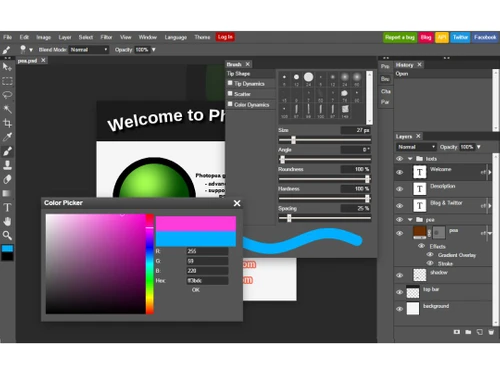500x375 pixels.
Task: Select the Lasso tool
Action: point(7,95)
